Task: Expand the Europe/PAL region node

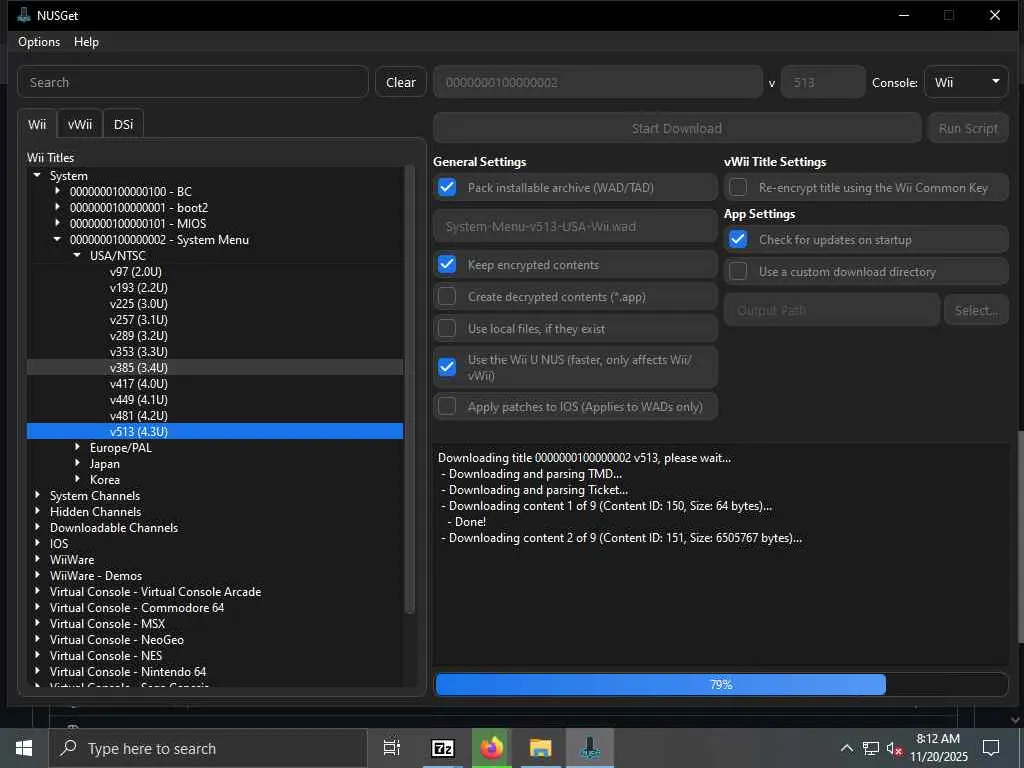Action: click(77, 447)
